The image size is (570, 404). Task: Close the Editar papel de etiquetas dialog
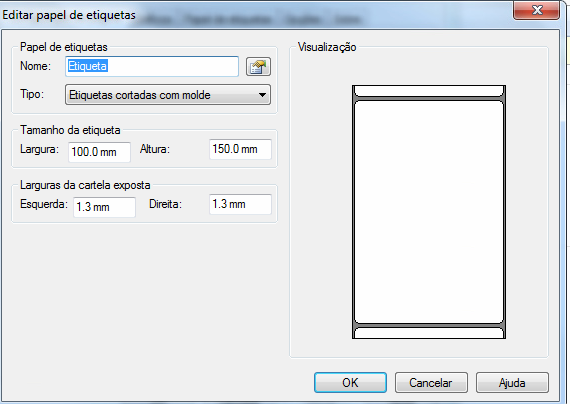(x=537, y=10)
